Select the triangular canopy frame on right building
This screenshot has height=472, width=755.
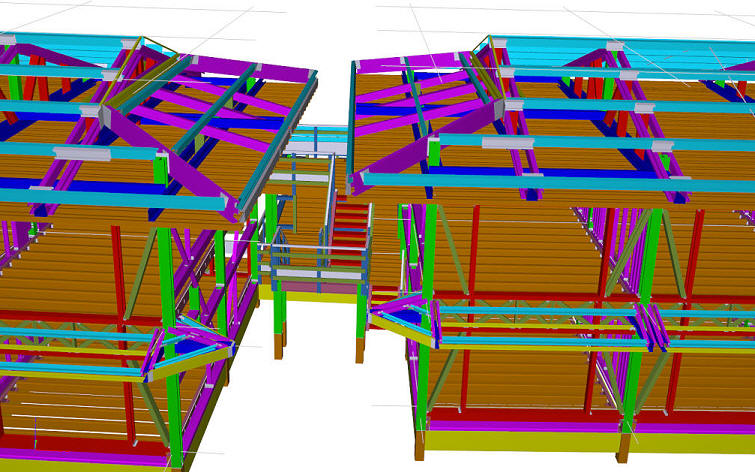(x=404, y=320)
